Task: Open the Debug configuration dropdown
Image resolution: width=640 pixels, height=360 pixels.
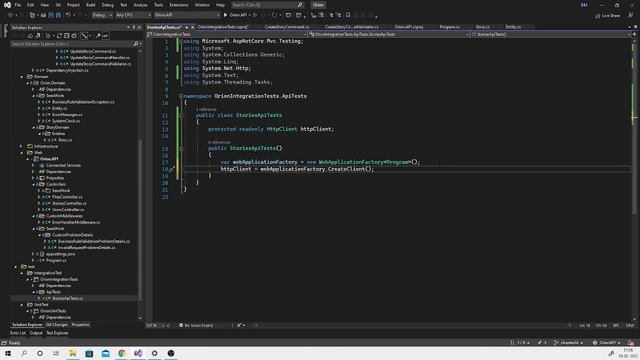Action: pos(102,15)
